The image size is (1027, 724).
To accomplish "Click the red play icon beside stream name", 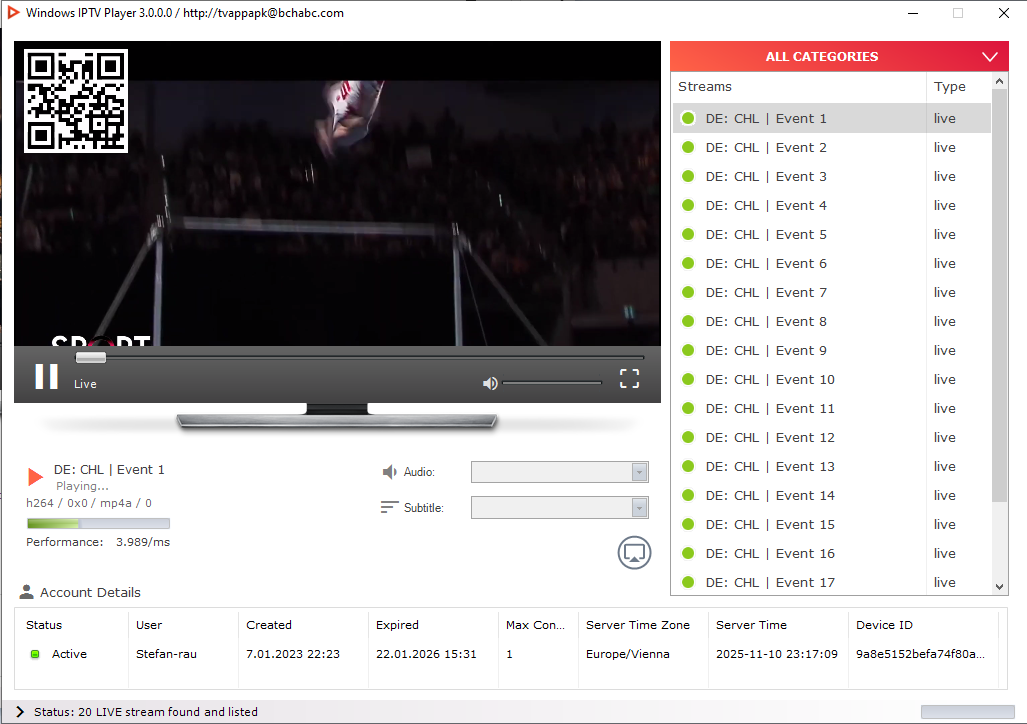I will pyautogui.click(x=36, y=477).
